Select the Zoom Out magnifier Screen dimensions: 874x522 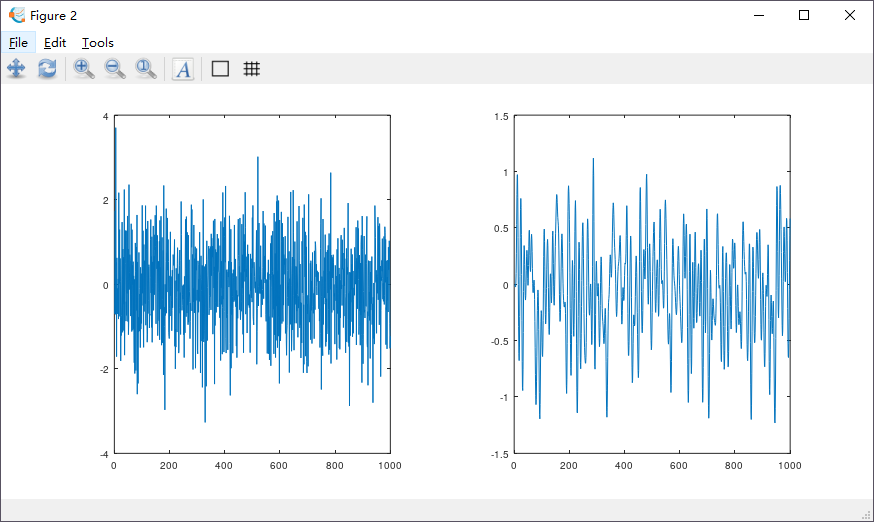pyautogui.click(x=115, y=69)
